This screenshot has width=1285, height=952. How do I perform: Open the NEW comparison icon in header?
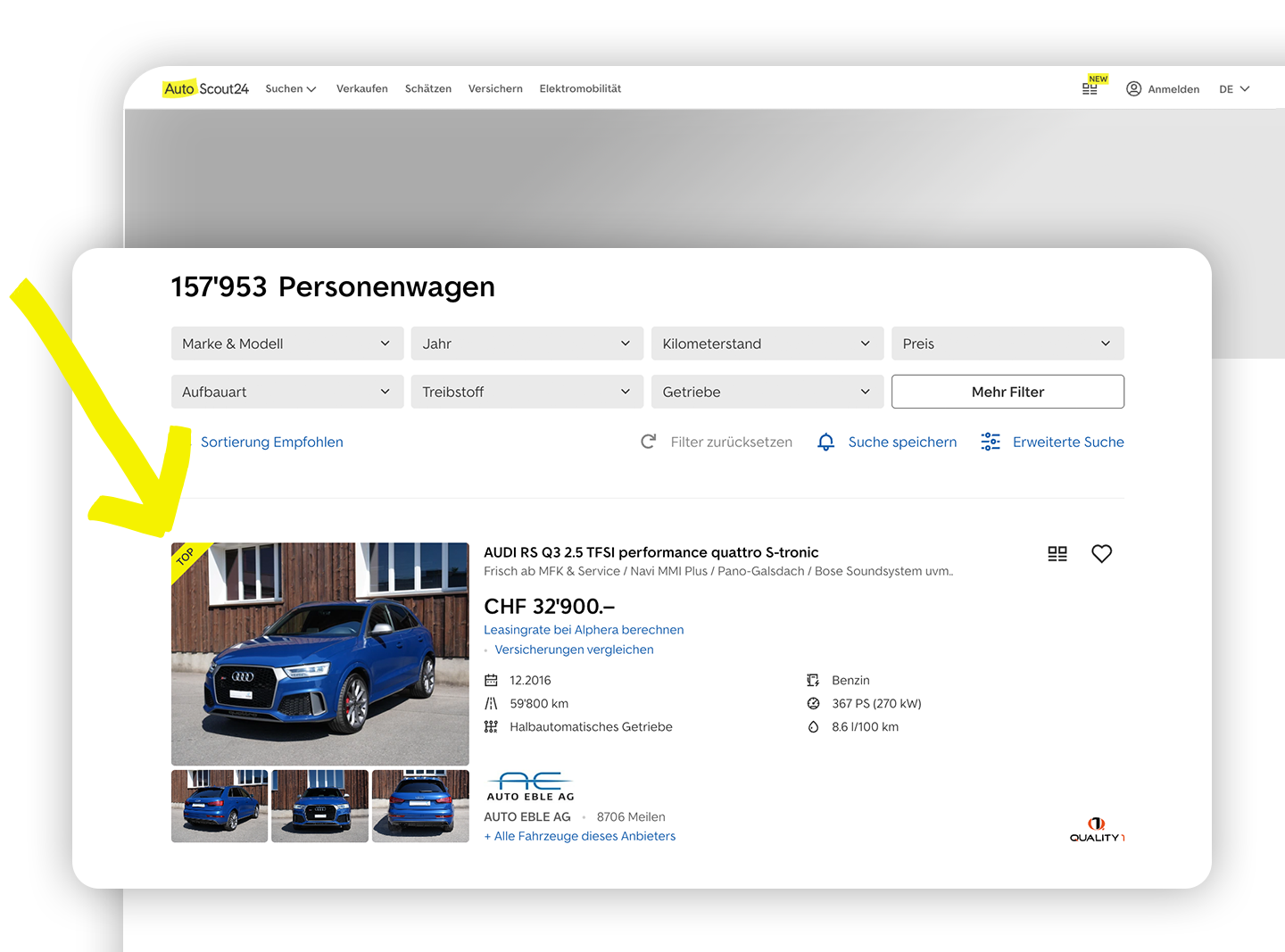pyautogui.click(x=1090, y=88)
